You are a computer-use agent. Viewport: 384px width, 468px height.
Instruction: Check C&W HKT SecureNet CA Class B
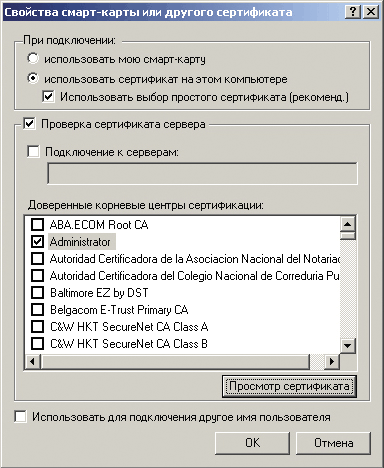(37, 344)
